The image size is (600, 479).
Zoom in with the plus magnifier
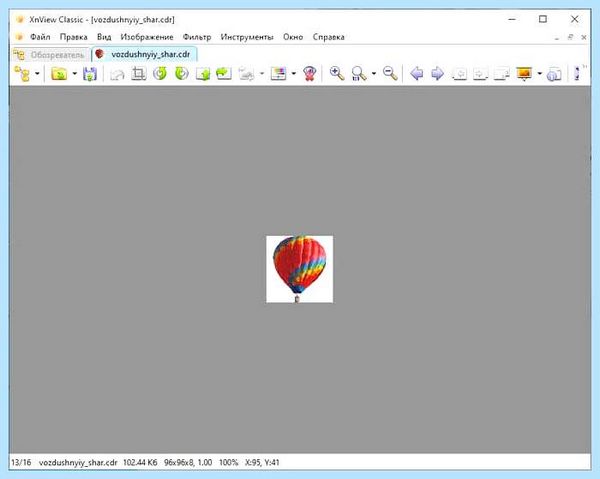(337, 73)
